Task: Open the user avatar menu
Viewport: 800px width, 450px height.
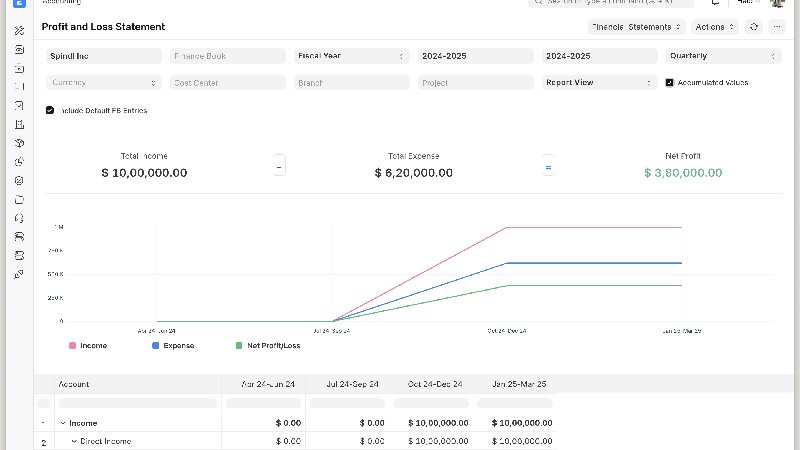Action: pos(777,3)
